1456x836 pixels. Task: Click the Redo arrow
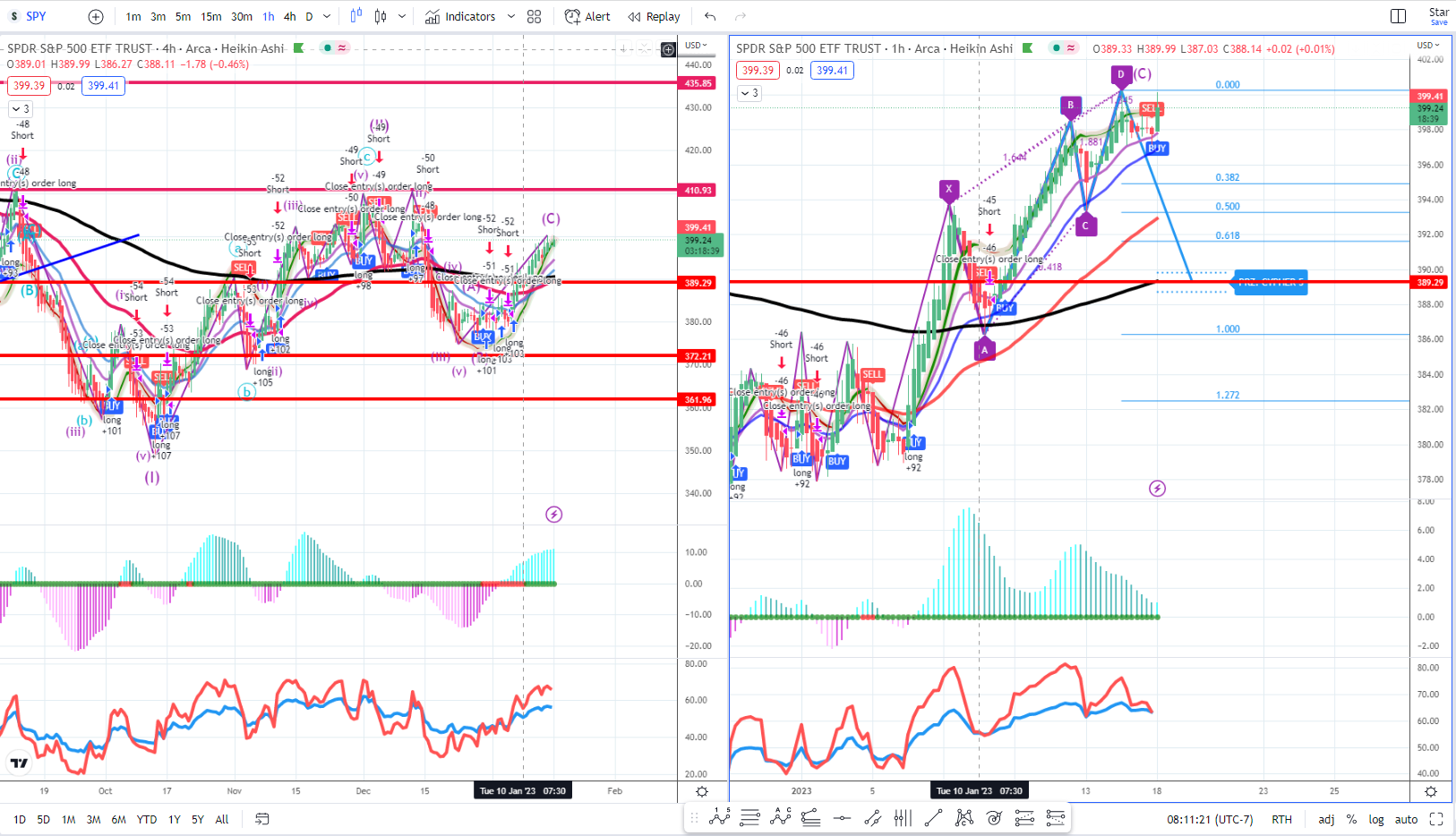(741, 16)
